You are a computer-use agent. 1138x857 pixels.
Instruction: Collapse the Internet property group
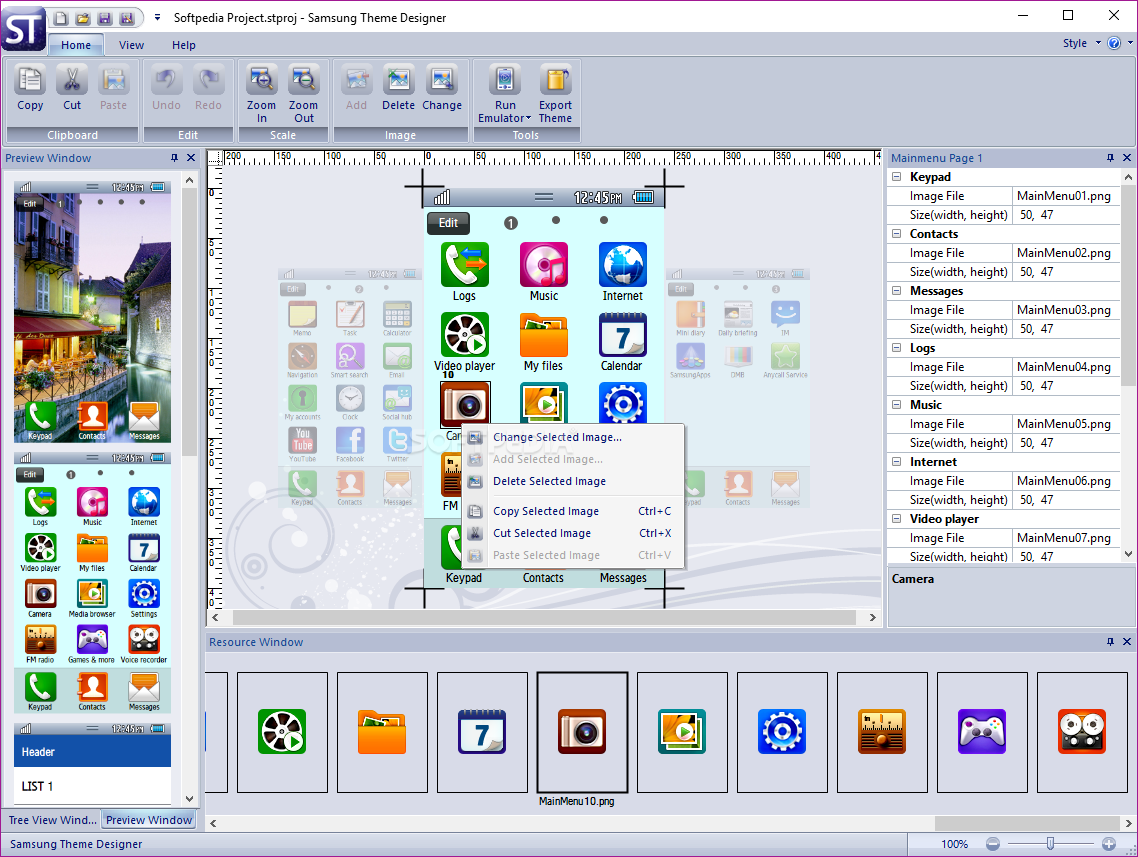click(x=896, y=462)
